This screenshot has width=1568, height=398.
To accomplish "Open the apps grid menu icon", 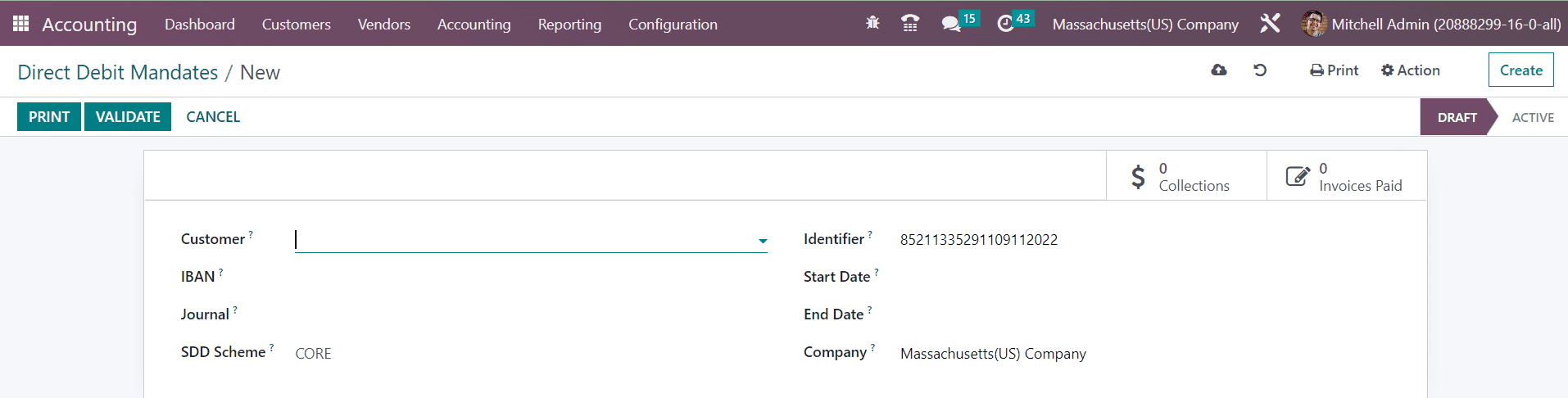I will [x=21, y=24].
